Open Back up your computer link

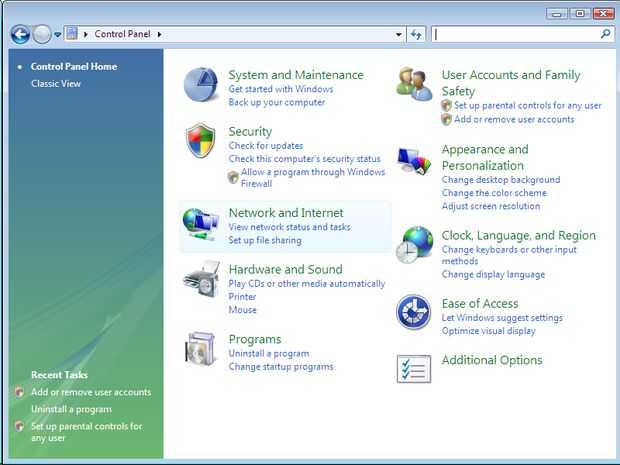point(276,102)
